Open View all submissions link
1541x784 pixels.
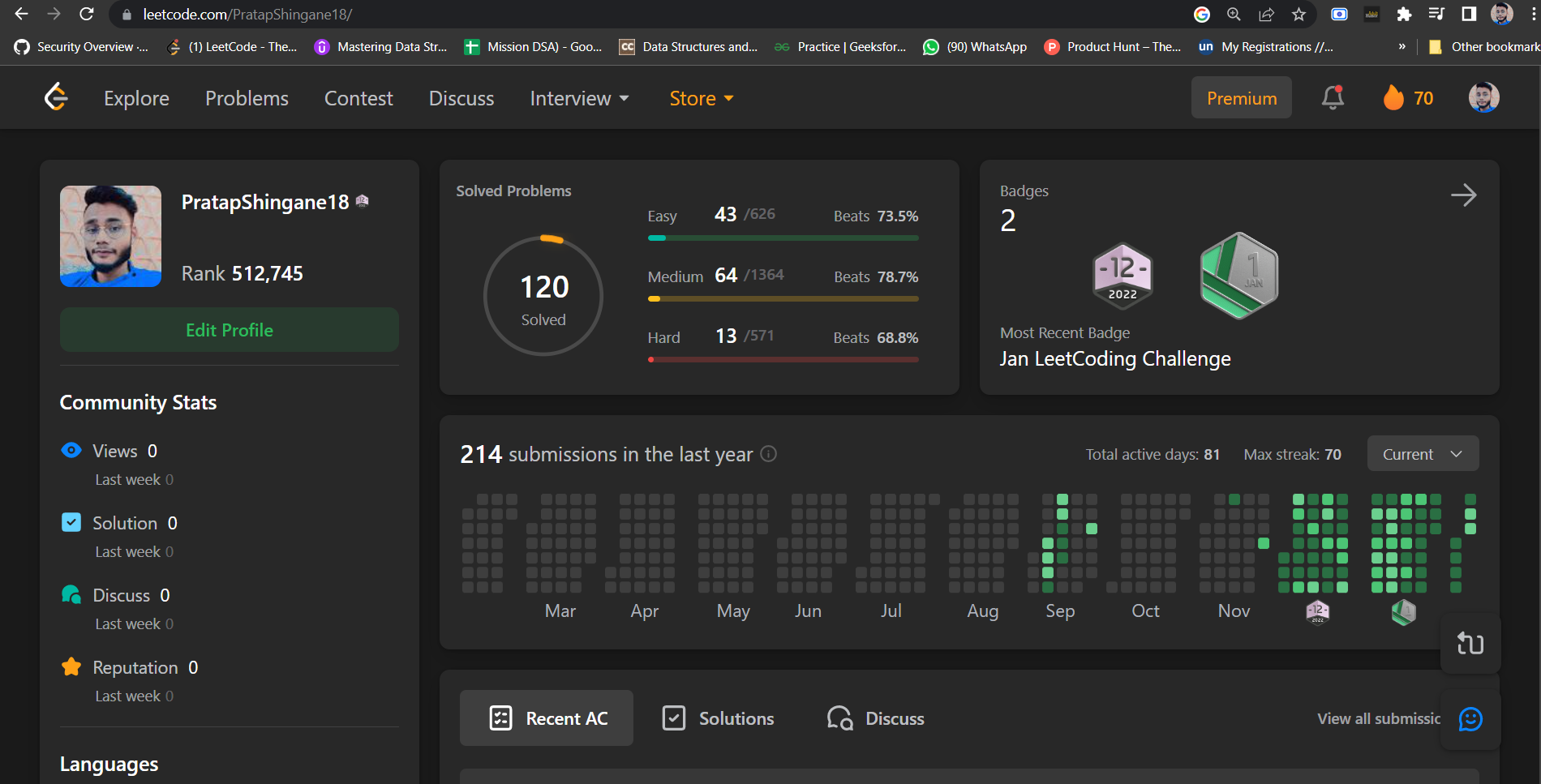[1379, 718]
